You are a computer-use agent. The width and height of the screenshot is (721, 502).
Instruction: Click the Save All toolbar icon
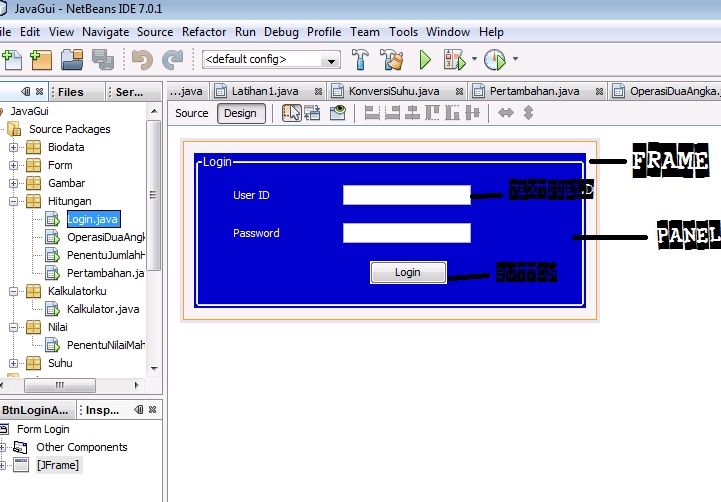coord(103,60)
